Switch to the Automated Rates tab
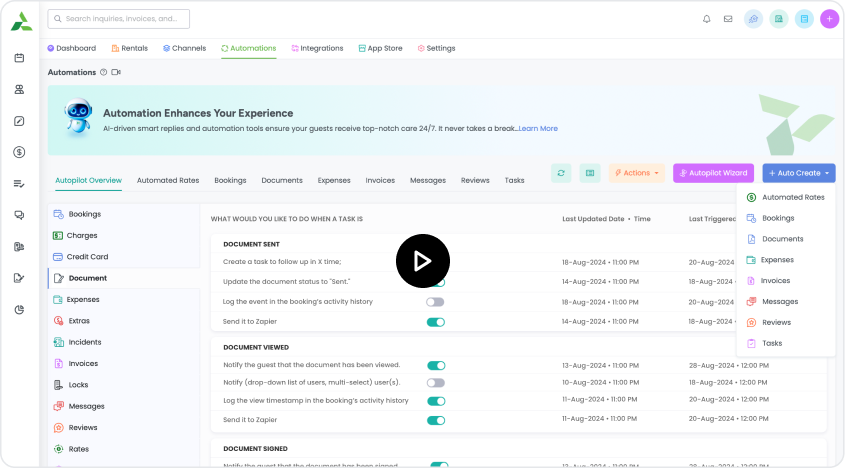This screenshot has height=468, width=845. tap(168, 181)
